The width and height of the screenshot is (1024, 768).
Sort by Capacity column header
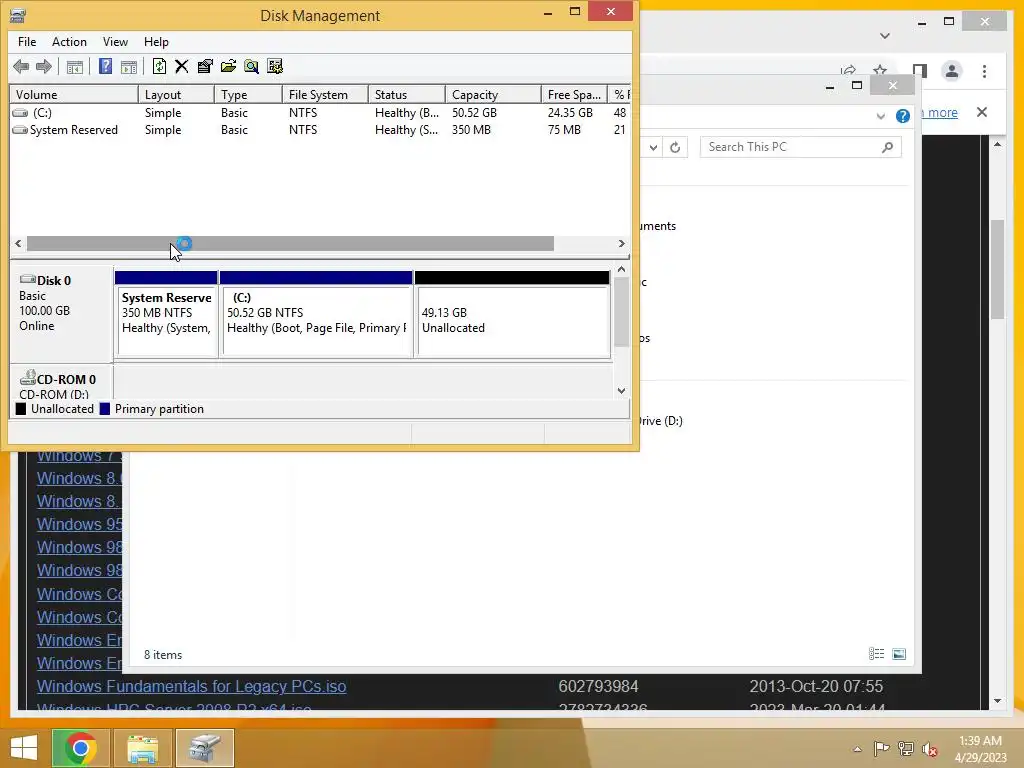pyautogui.click(x=493, y=95)
